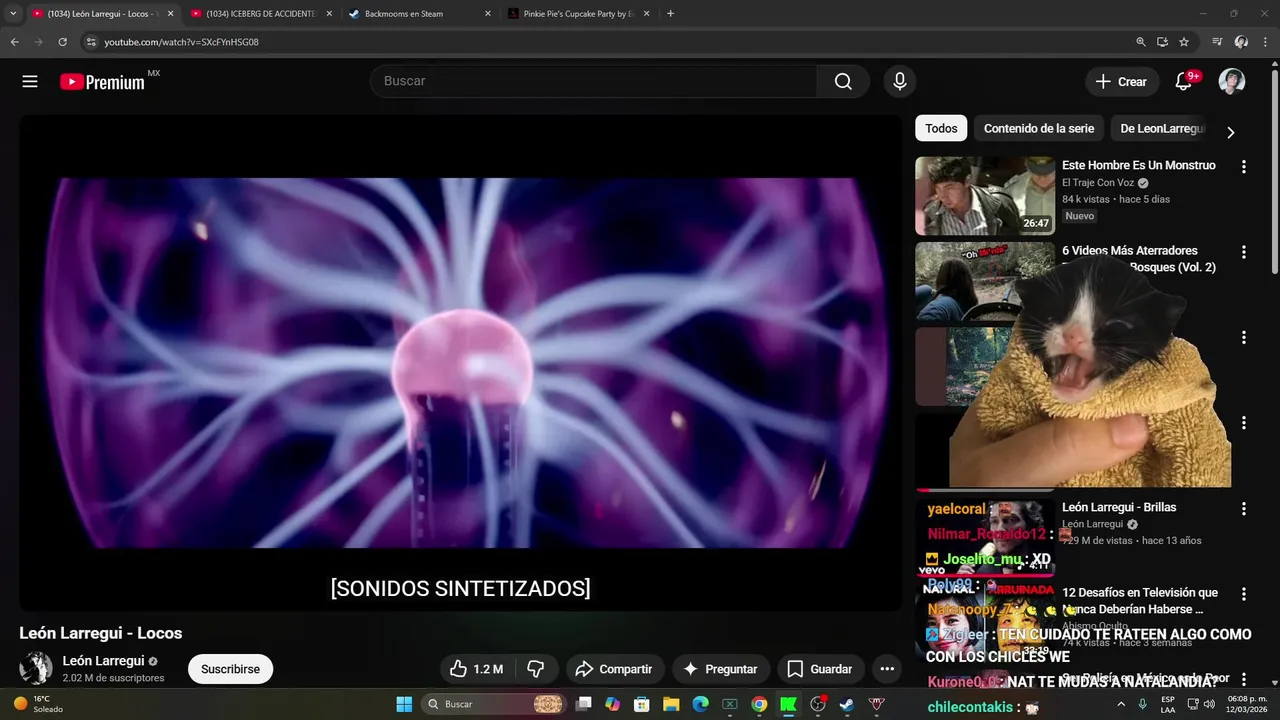The height and width of the screenshot is (720, 1280).
Task: Like the video with thumbs up
Action: tap(476, 669)
